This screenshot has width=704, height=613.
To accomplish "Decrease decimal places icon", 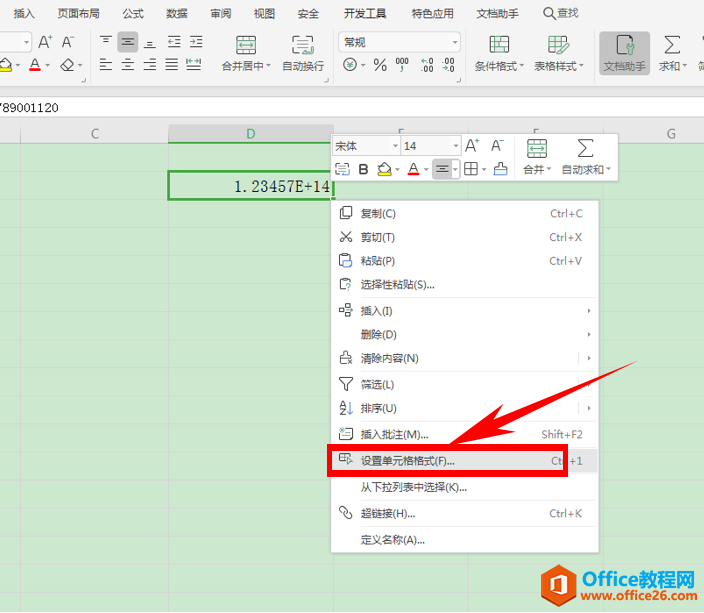I will (448, 65).
